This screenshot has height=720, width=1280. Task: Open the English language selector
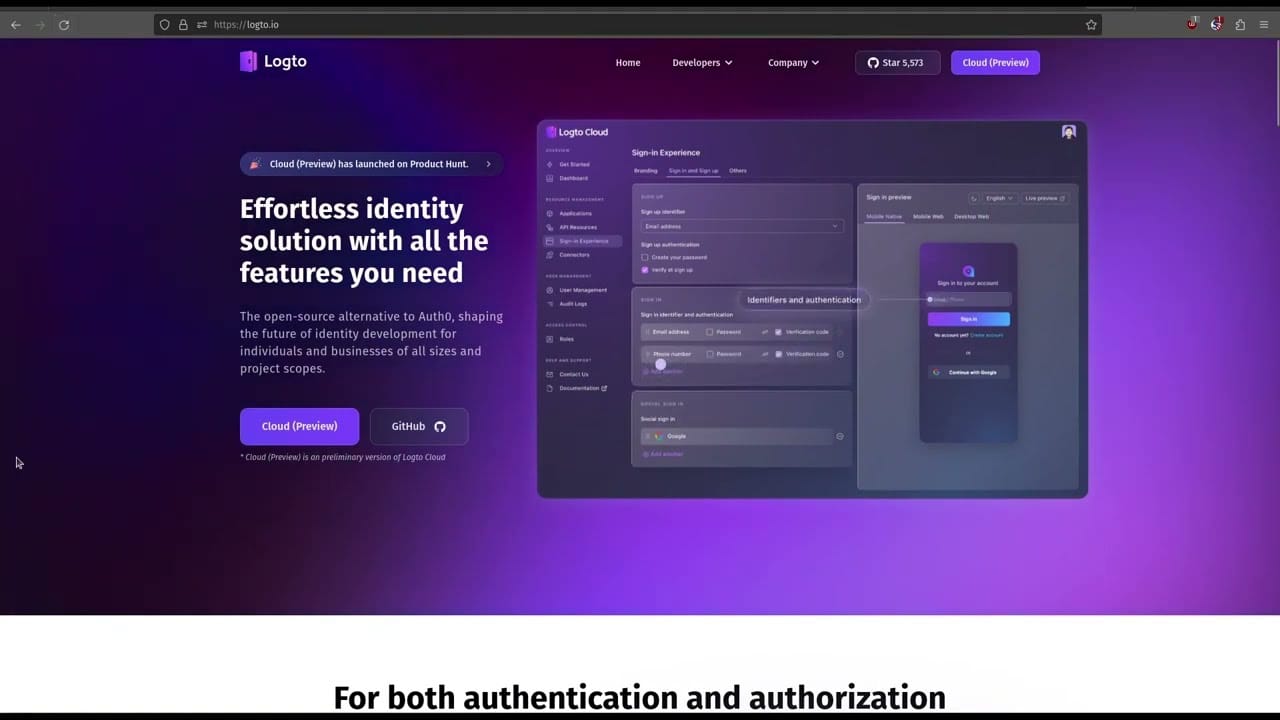tap(997, 198)
